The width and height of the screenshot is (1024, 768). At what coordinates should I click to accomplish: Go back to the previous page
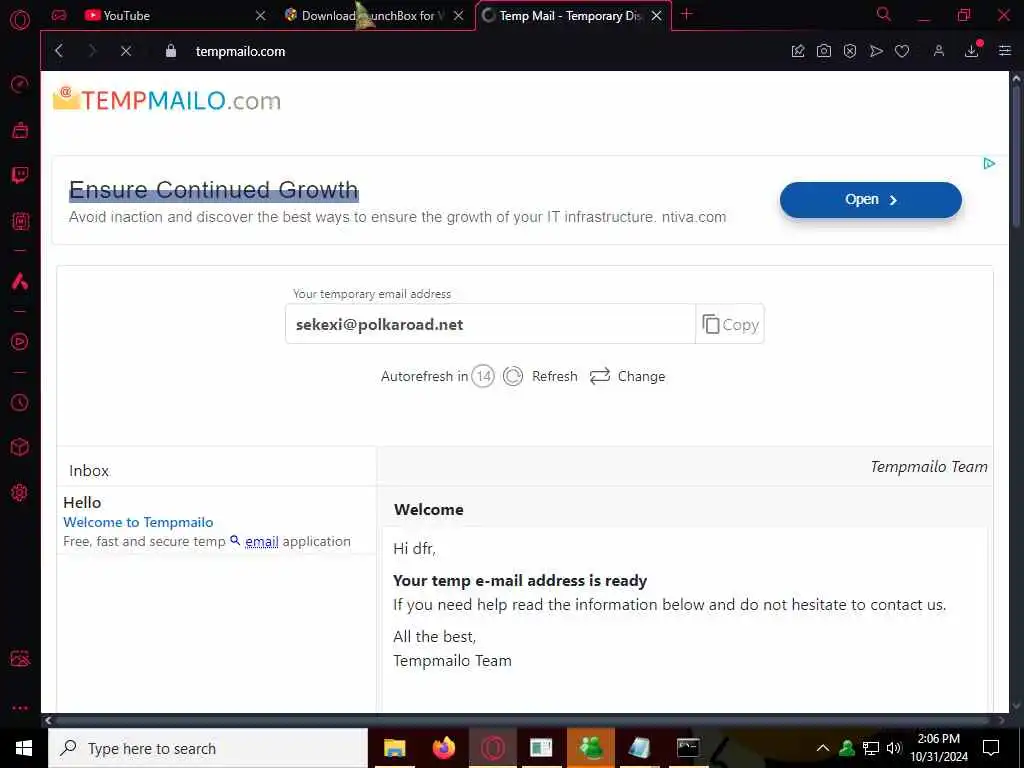(59, 51)
